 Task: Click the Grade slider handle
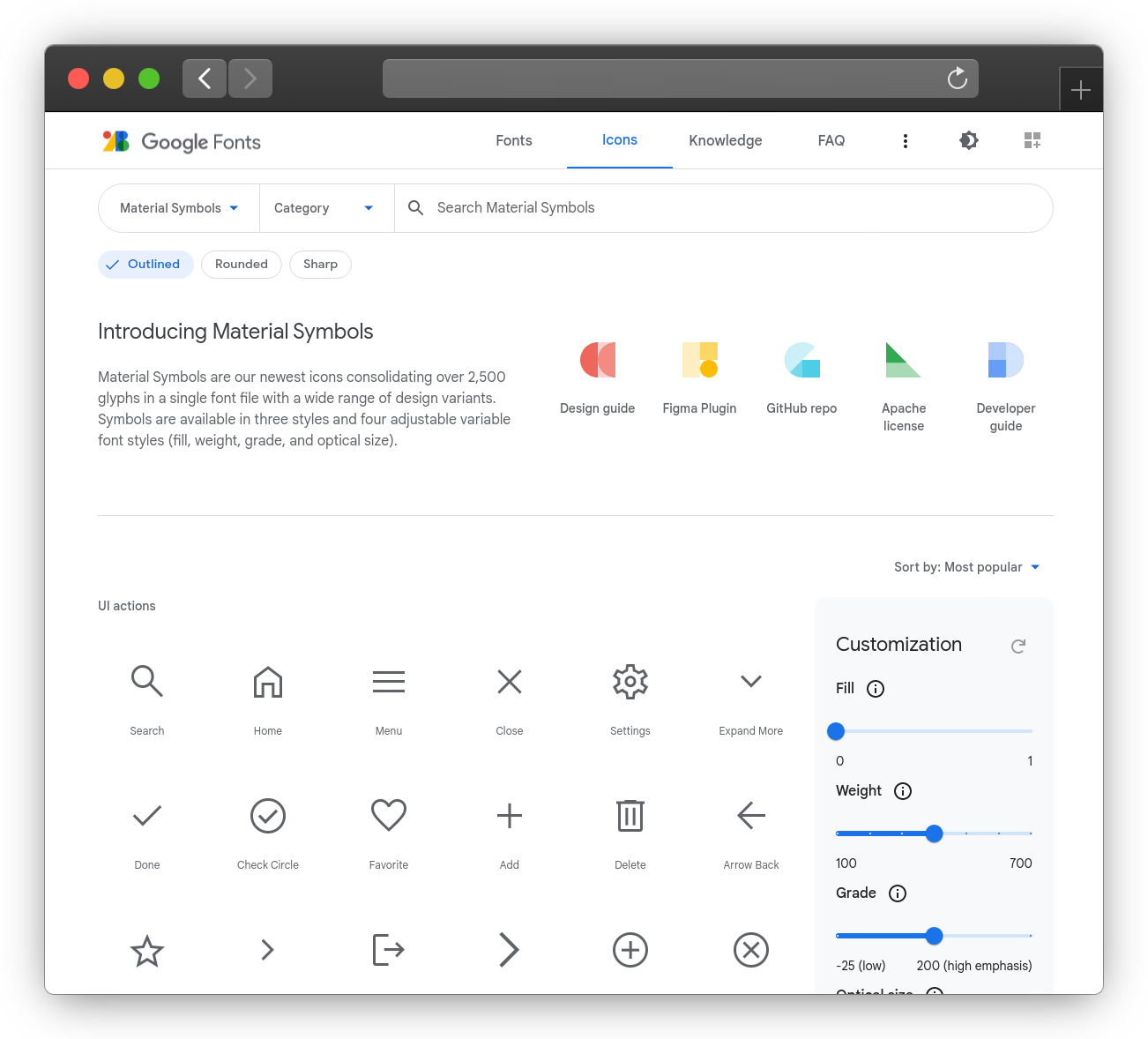(935, 936)
